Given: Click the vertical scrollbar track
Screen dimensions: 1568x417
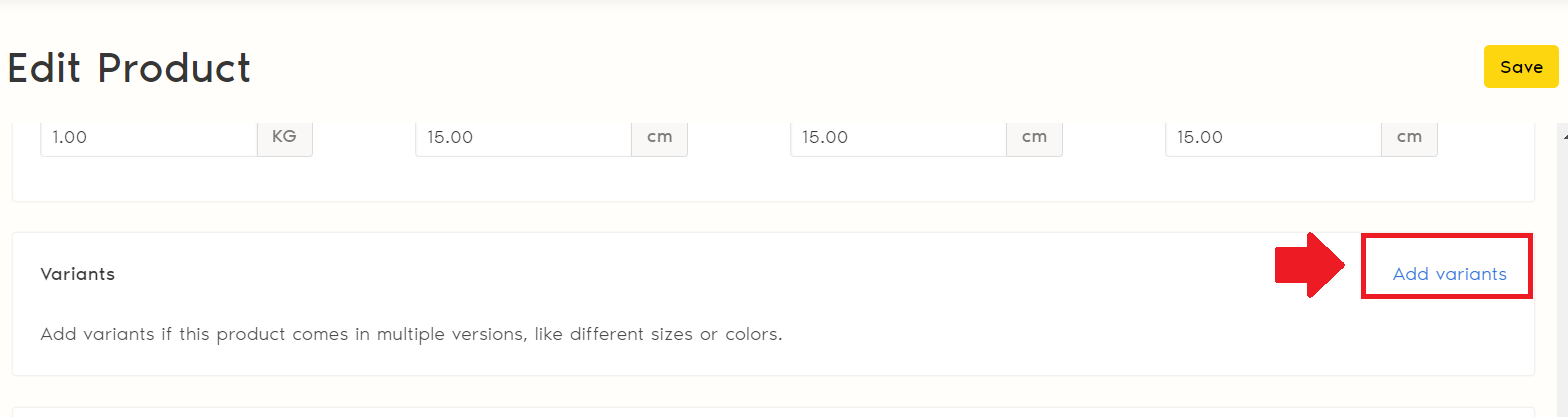Looking at the screenshot, I should 1563,280.
